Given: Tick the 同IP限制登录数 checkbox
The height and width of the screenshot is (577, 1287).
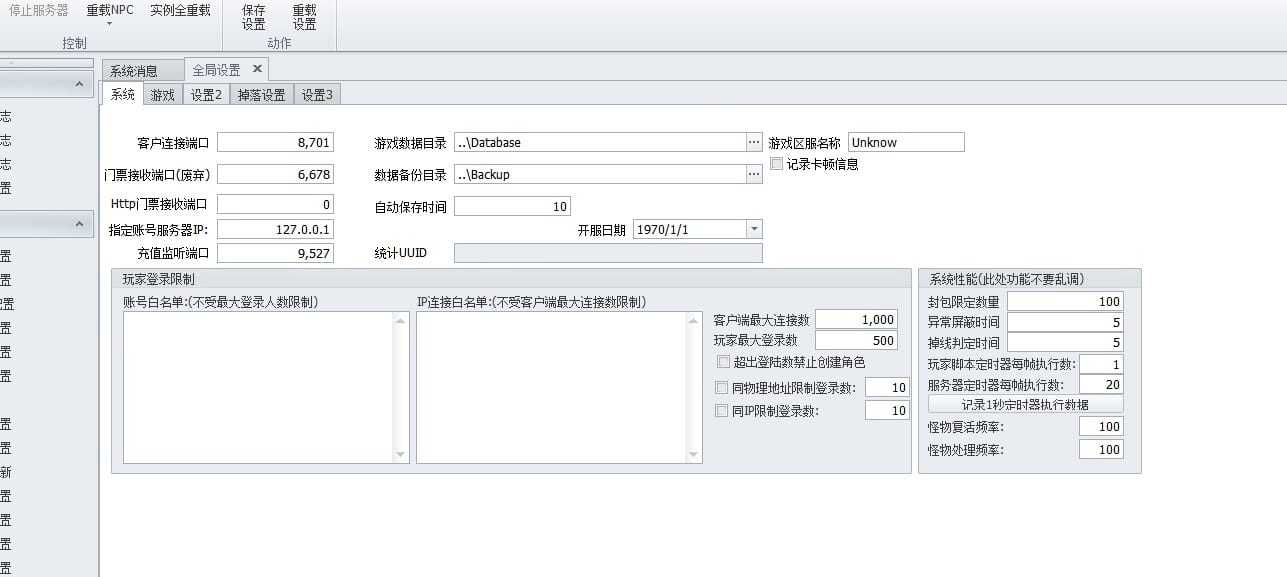Looking at the screenshot, I should [x=722, y=411].
